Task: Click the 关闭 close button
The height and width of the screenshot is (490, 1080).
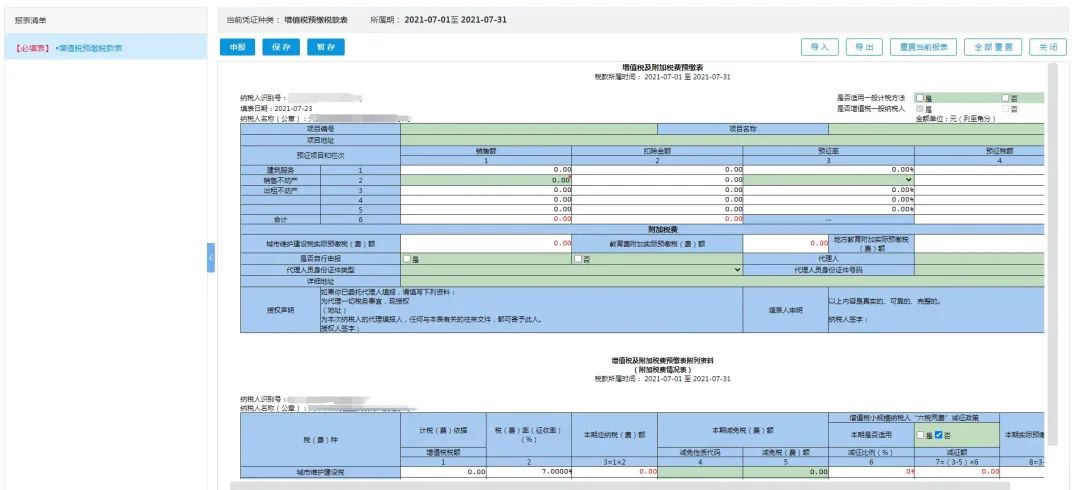Action: click(1048, 47)
